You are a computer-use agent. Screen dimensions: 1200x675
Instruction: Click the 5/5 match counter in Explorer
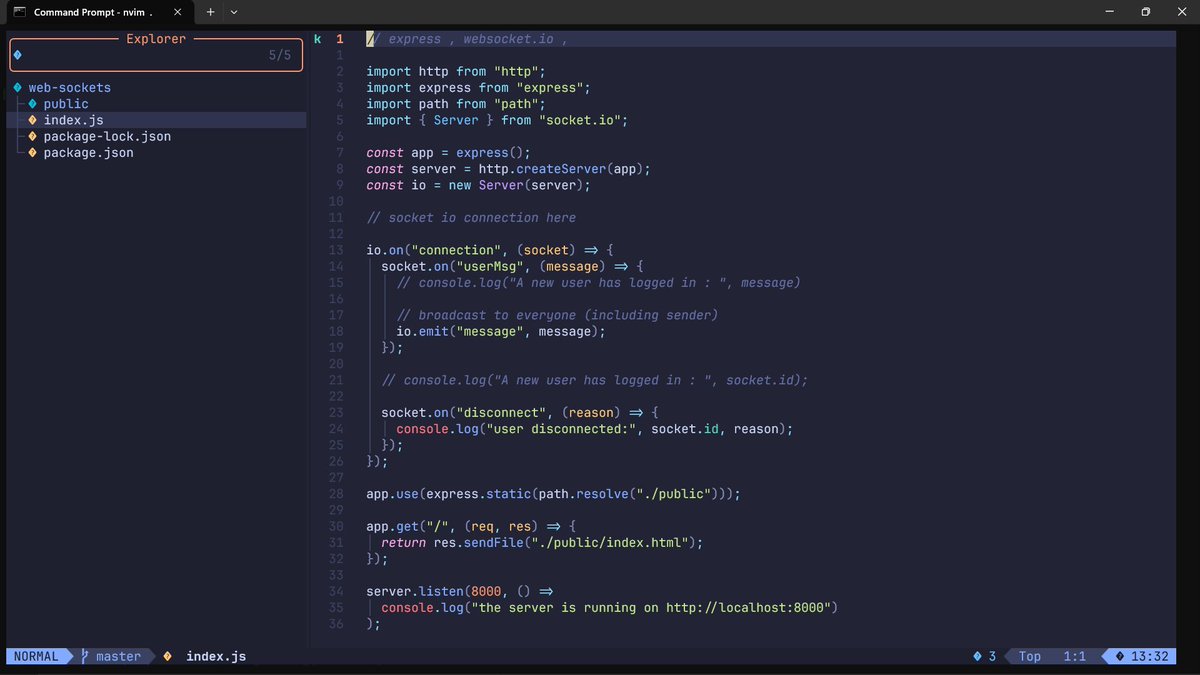click(280, 55)
